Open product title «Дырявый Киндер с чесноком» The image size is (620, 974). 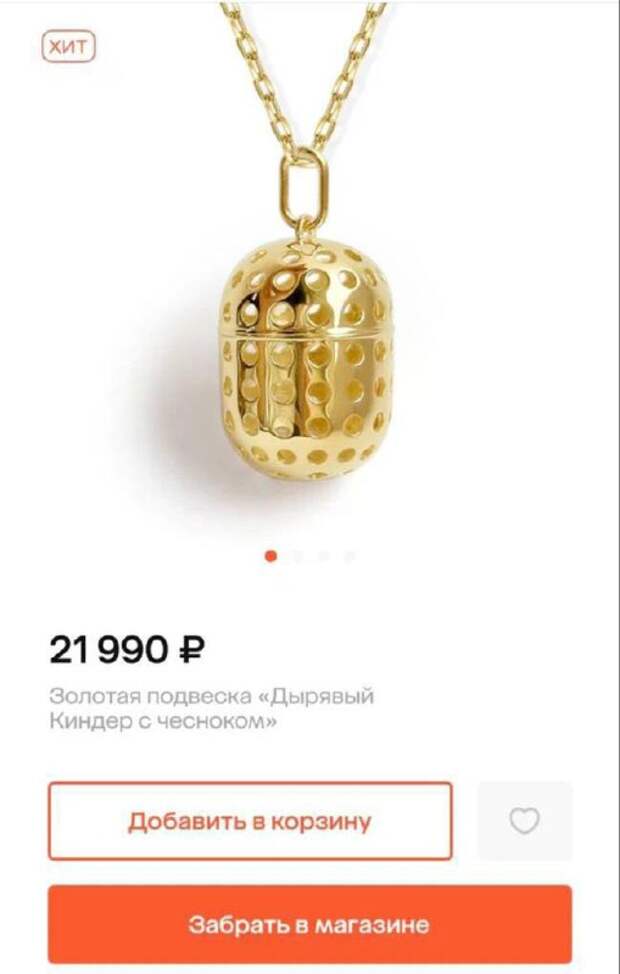click(x=211, y=709)
